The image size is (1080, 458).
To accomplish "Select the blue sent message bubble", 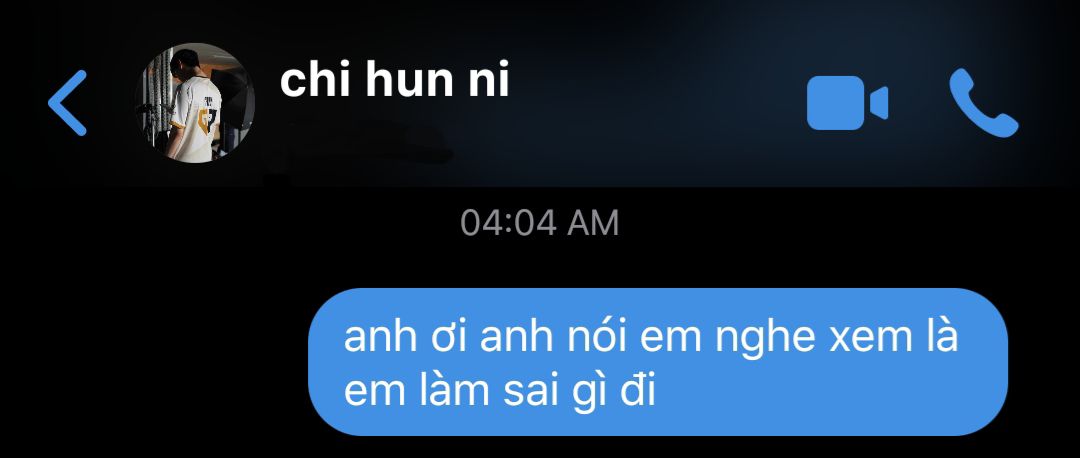I will pos(658,362).
